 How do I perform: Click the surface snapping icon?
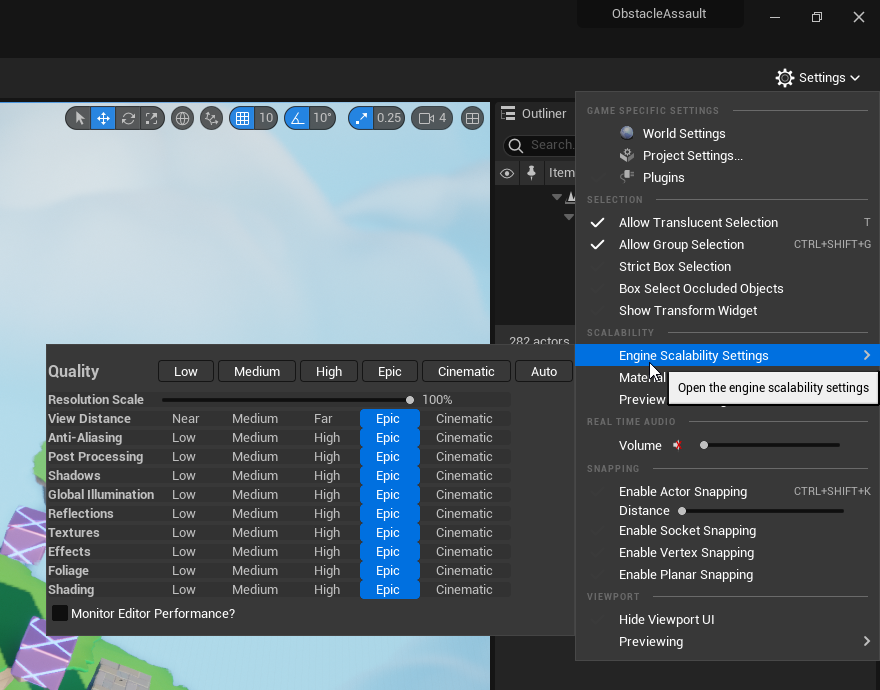point(211,118)
